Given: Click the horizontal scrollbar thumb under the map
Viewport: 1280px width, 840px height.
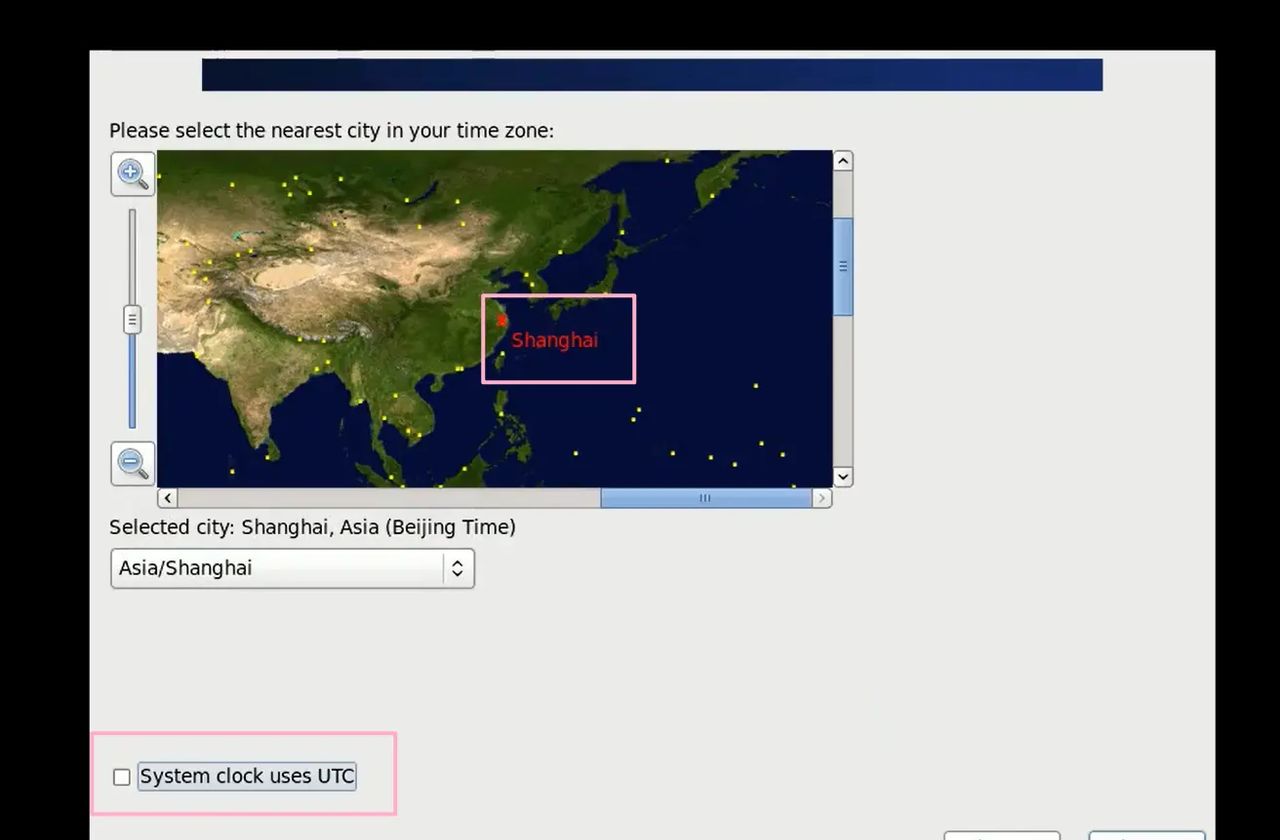Looking at the screenshot, I should [x=706, y=498].
